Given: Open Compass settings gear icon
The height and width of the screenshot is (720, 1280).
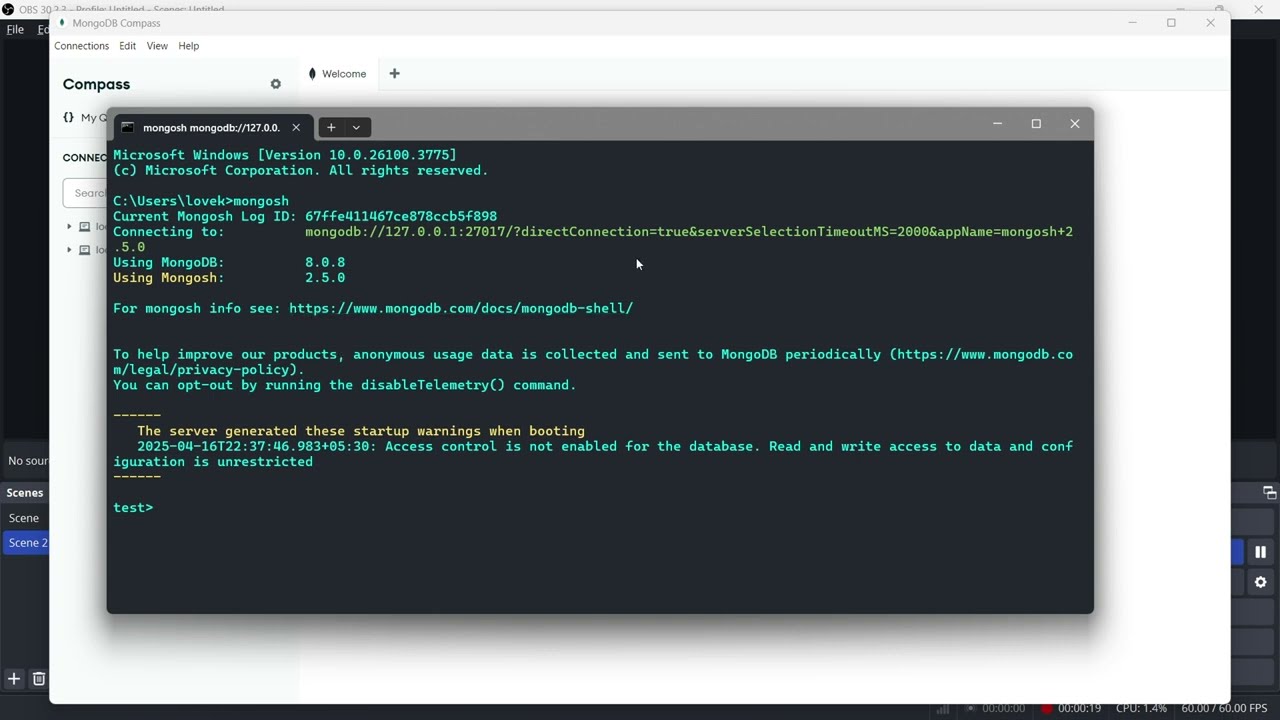Looking at the screenshot, I should point(276,84).
